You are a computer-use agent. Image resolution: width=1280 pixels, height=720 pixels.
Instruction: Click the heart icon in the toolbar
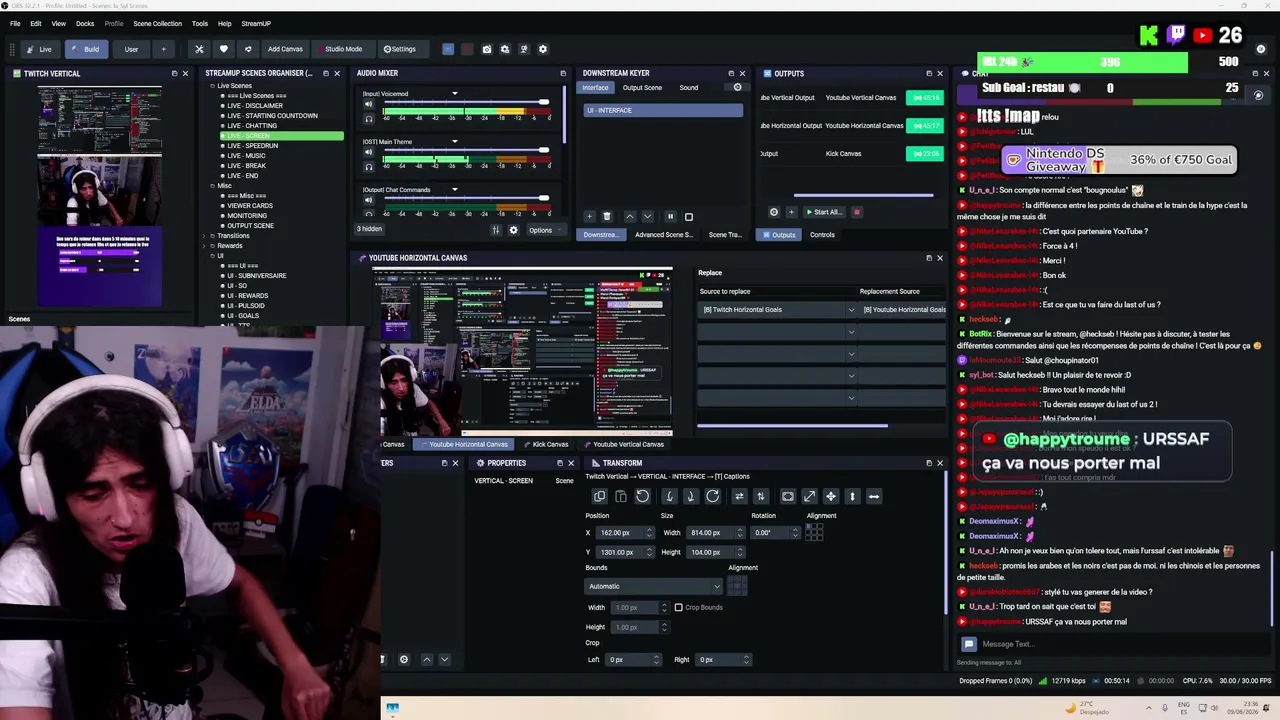coord(223,49)
